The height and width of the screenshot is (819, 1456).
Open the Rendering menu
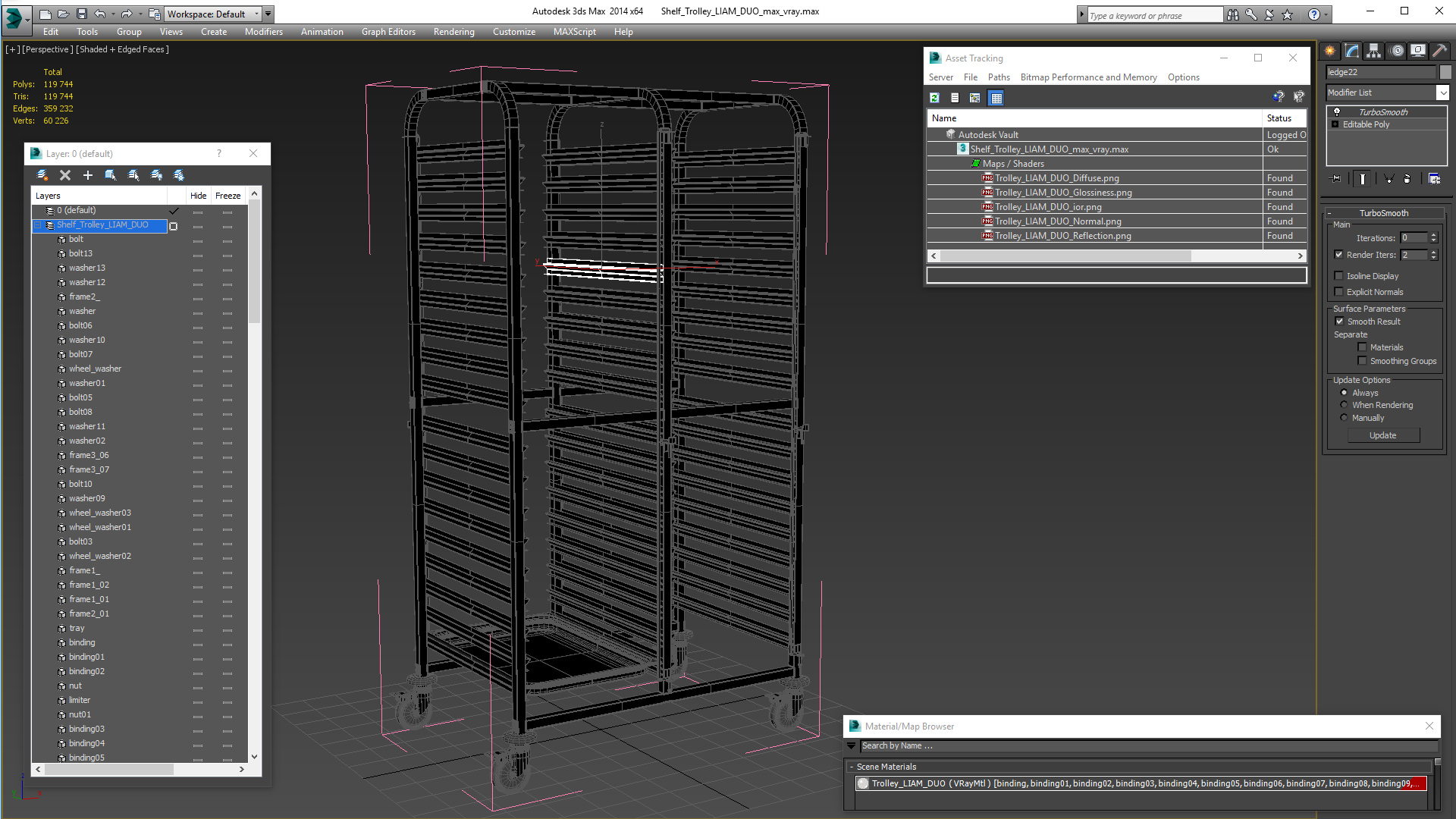(453, 32)
